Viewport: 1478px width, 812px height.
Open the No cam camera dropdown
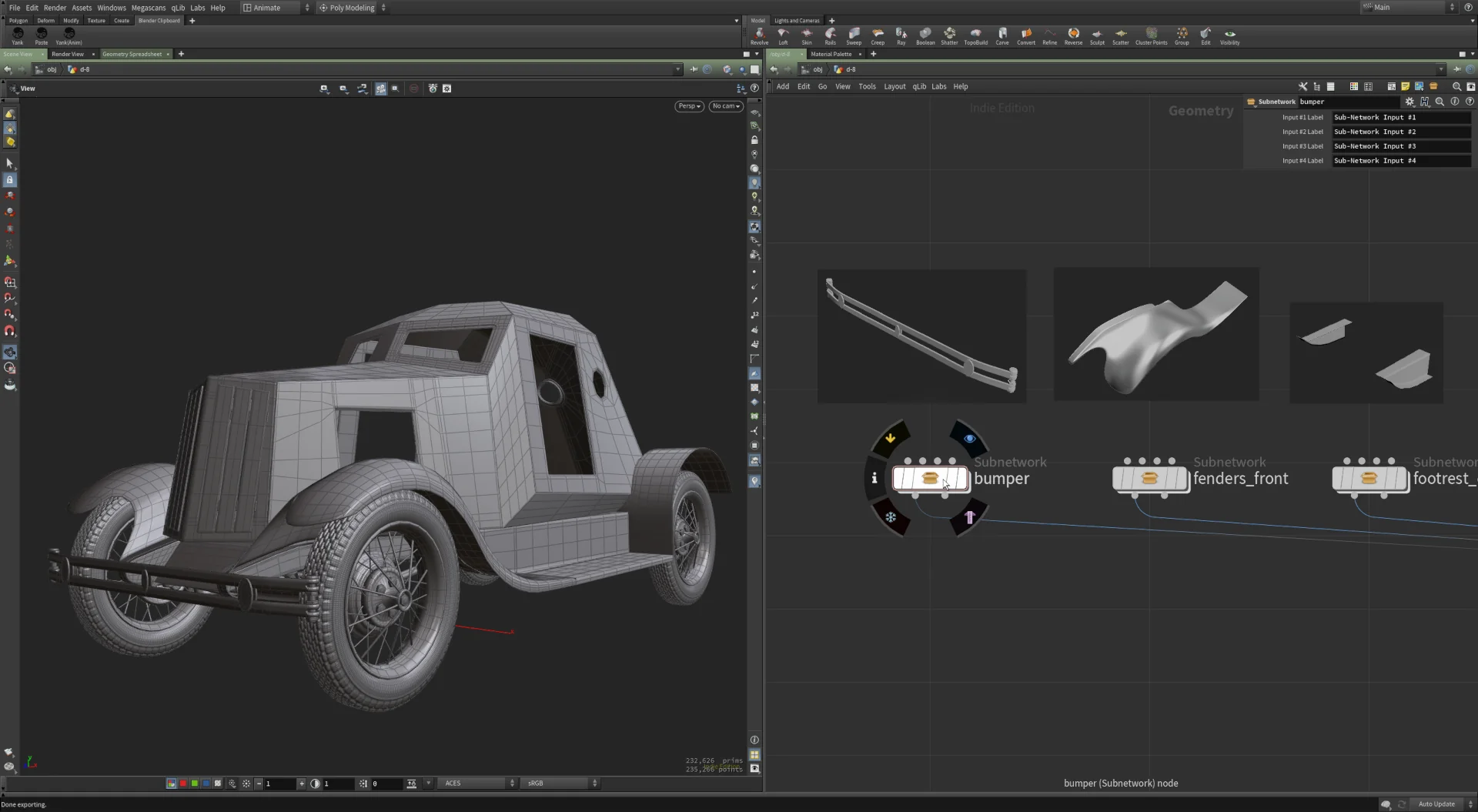coord(726,106)
